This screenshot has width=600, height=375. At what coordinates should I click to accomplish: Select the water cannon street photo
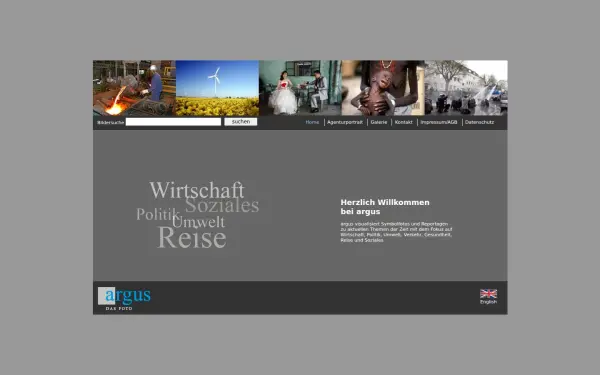pos(466,88)
